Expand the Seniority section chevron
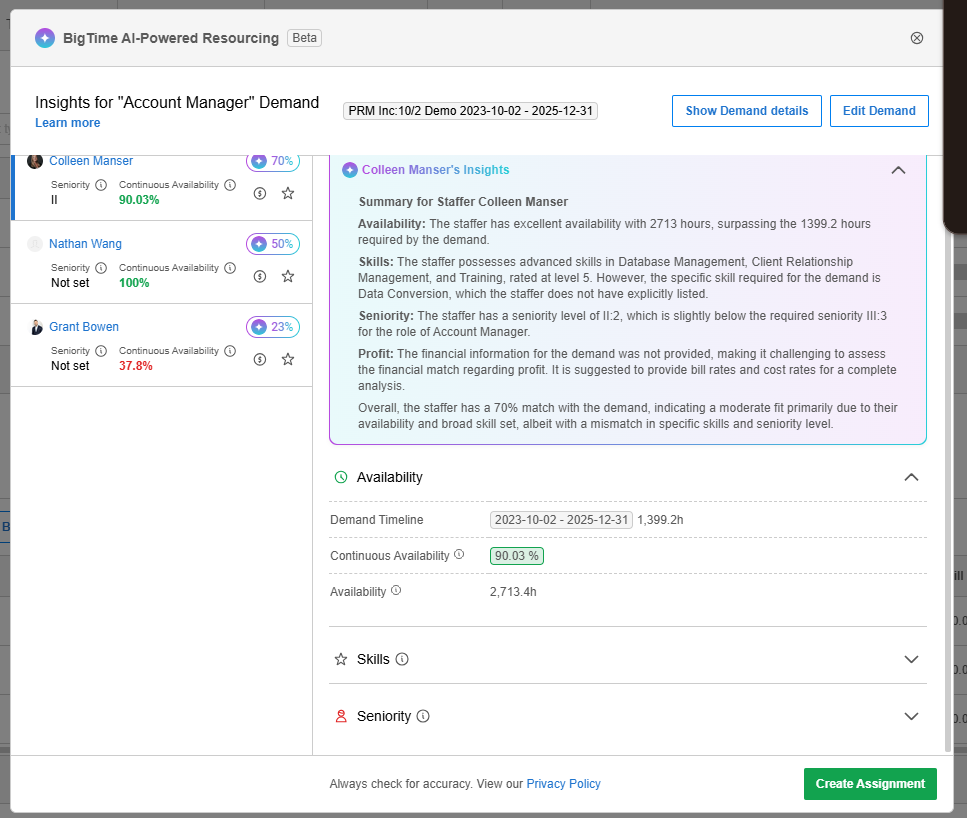967x818 pixels. (910, 717)
